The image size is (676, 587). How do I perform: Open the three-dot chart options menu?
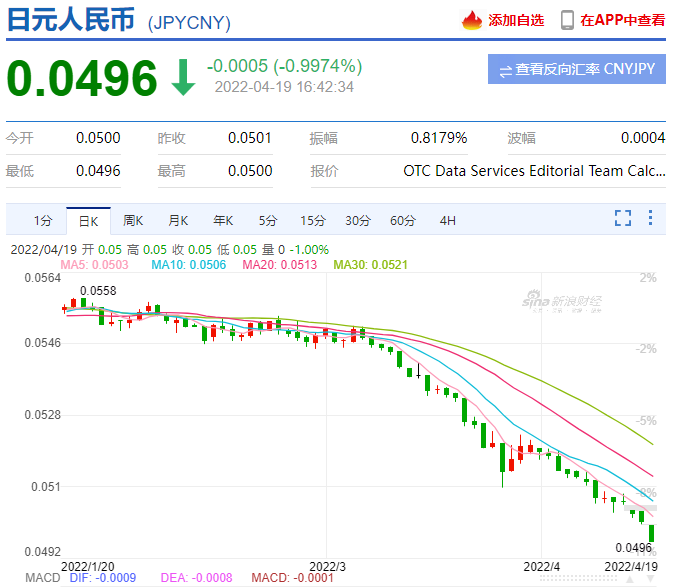pyautogui.click(x=651, y=218)
